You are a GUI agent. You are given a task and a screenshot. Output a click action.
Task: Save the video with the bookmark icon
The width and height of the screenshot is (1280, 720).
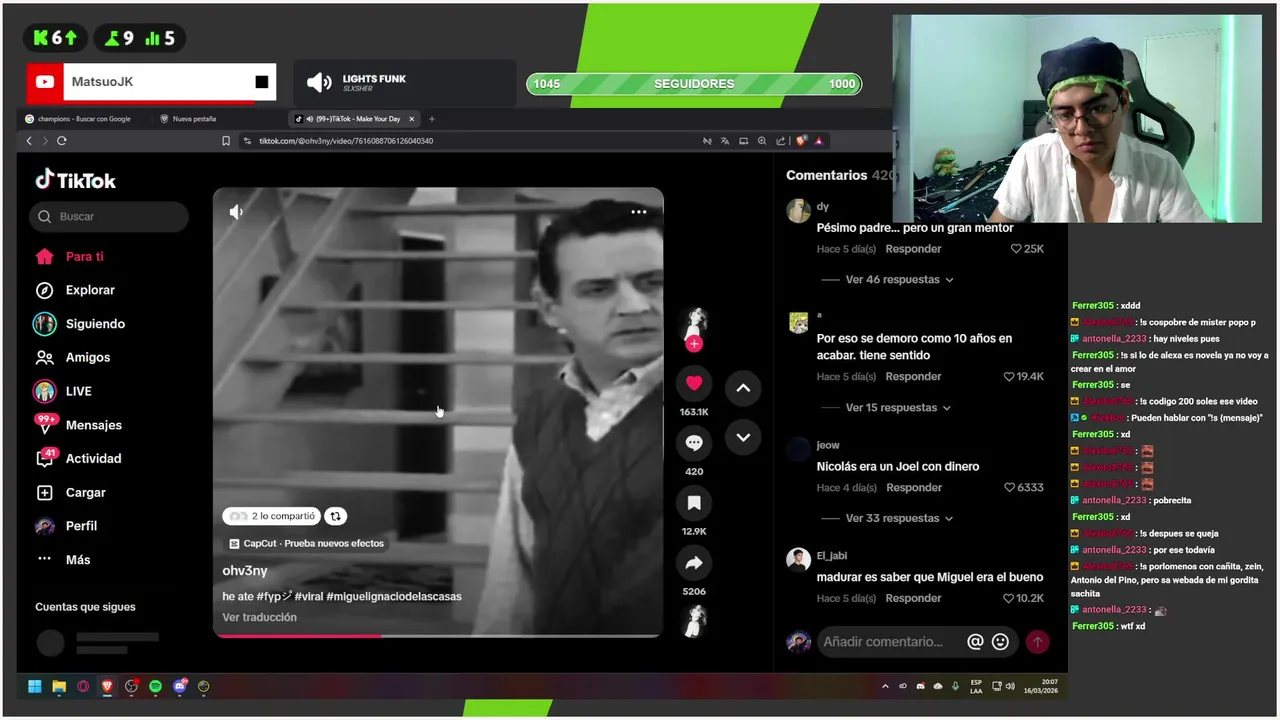(694, 502)
